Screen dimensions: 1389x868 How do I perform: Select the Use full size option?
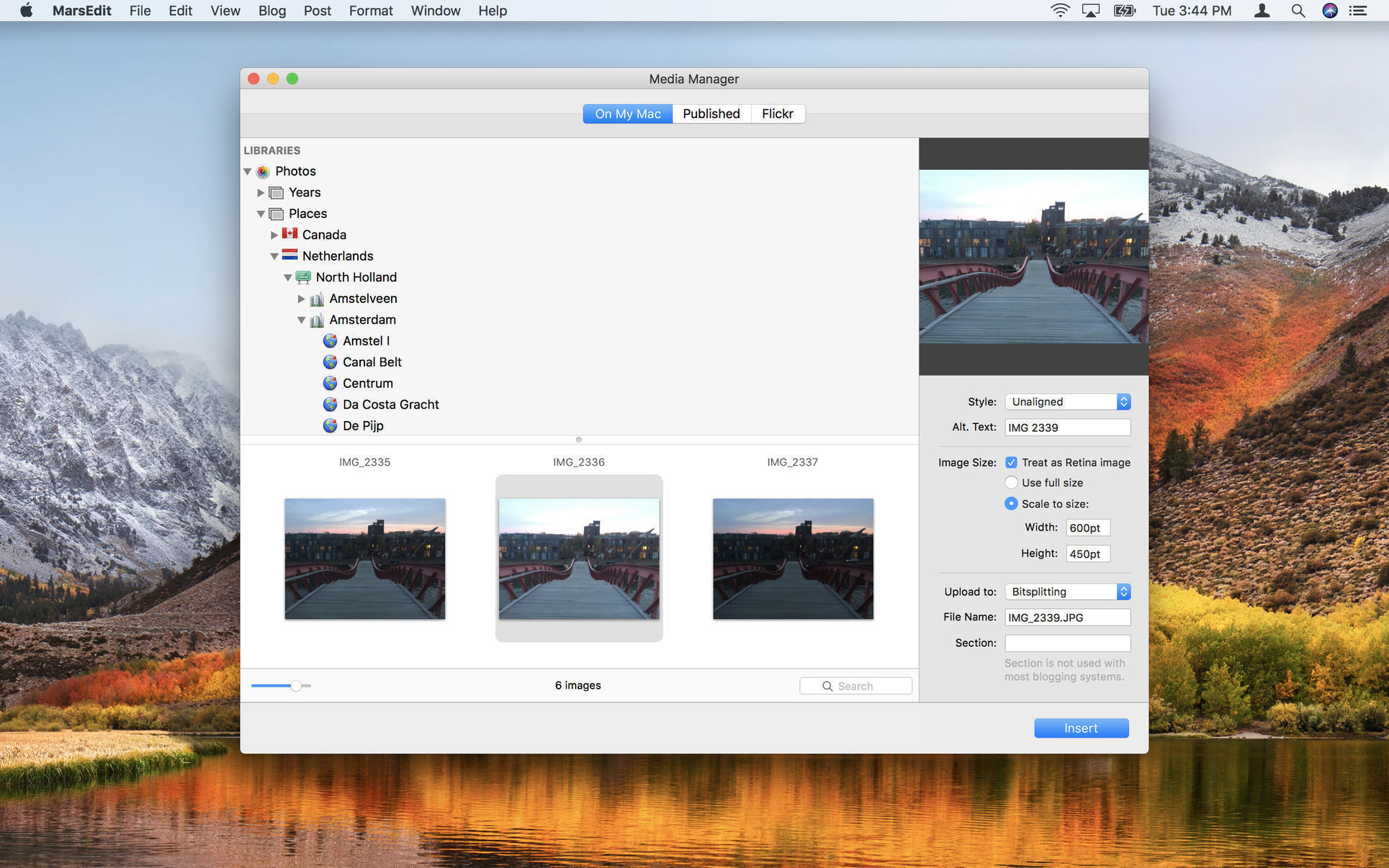click(1012, 482)
